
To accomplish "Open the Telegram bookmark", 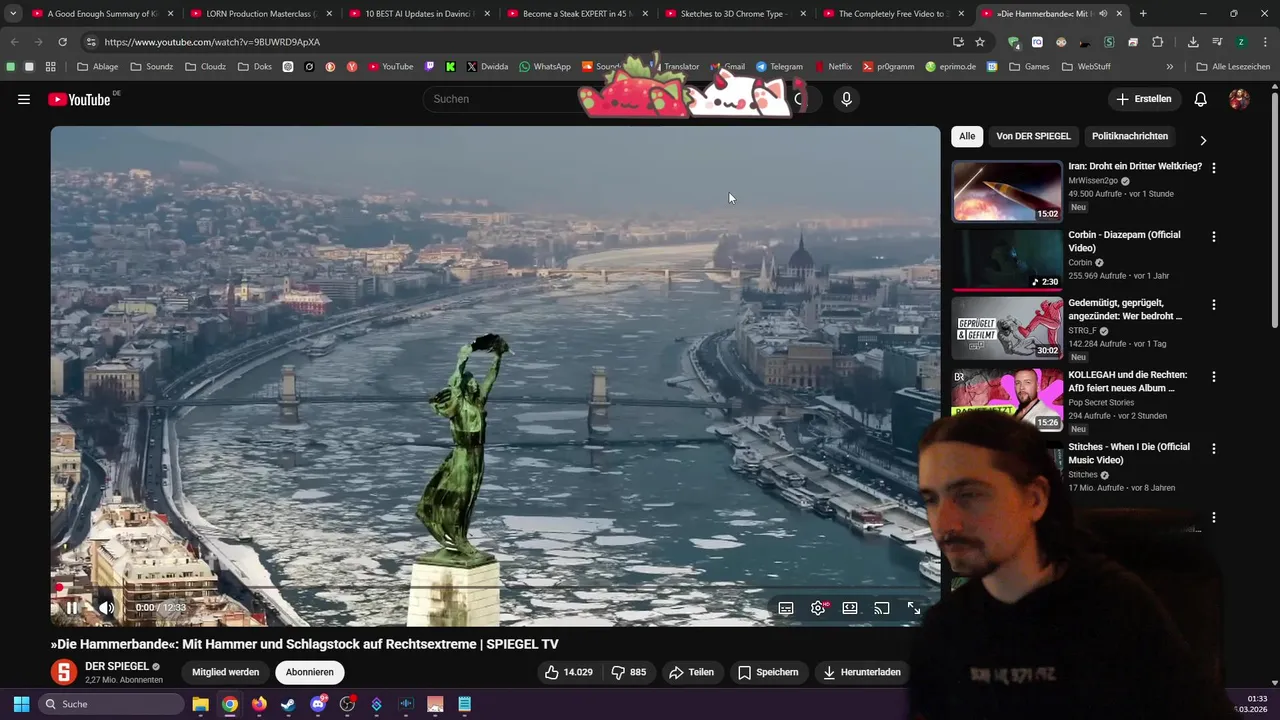I will coord(779,67).
